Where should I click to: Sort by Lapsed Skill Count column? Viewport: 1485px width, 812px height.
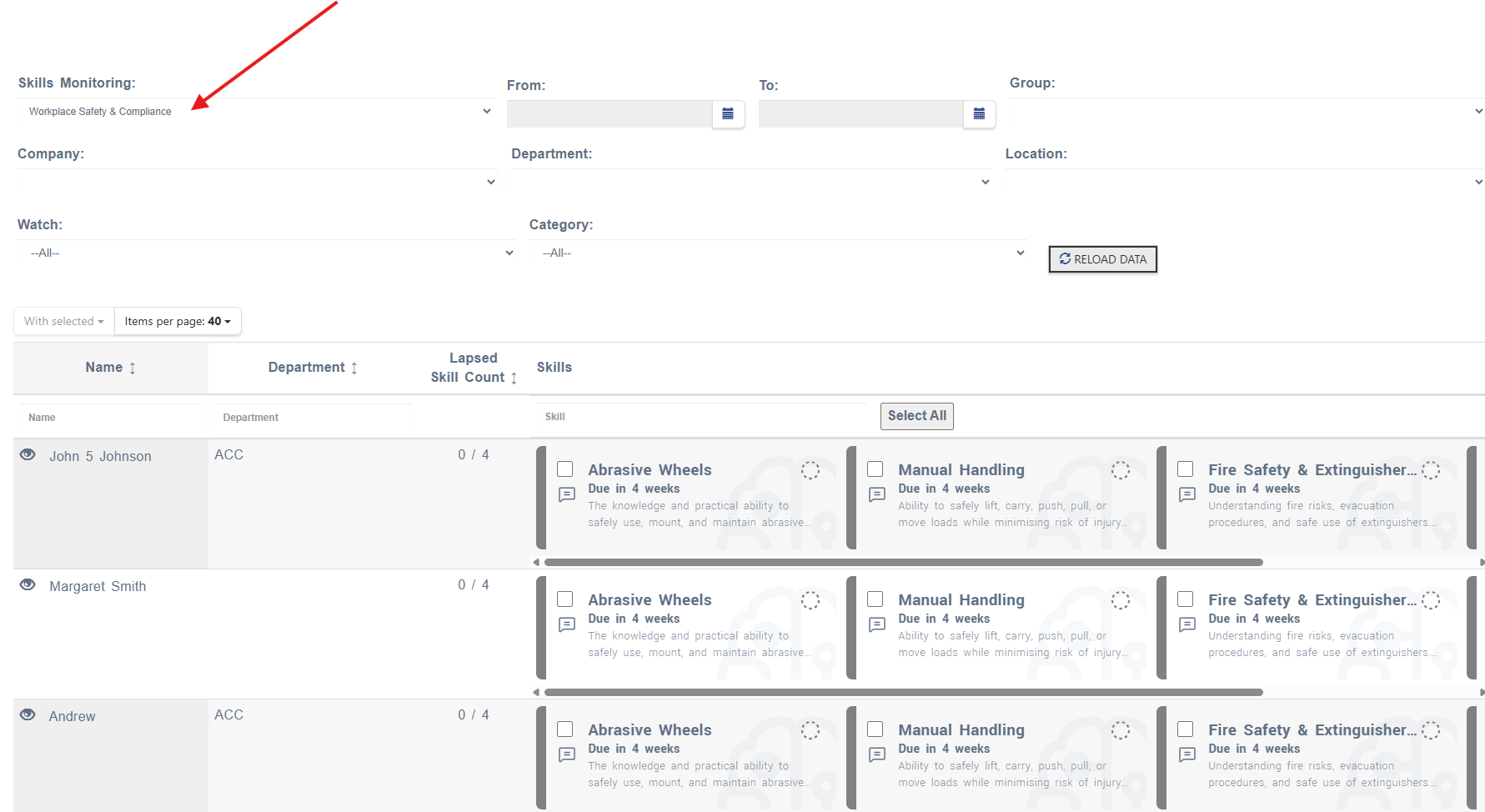pyautogui.click(x=474, y=368)
